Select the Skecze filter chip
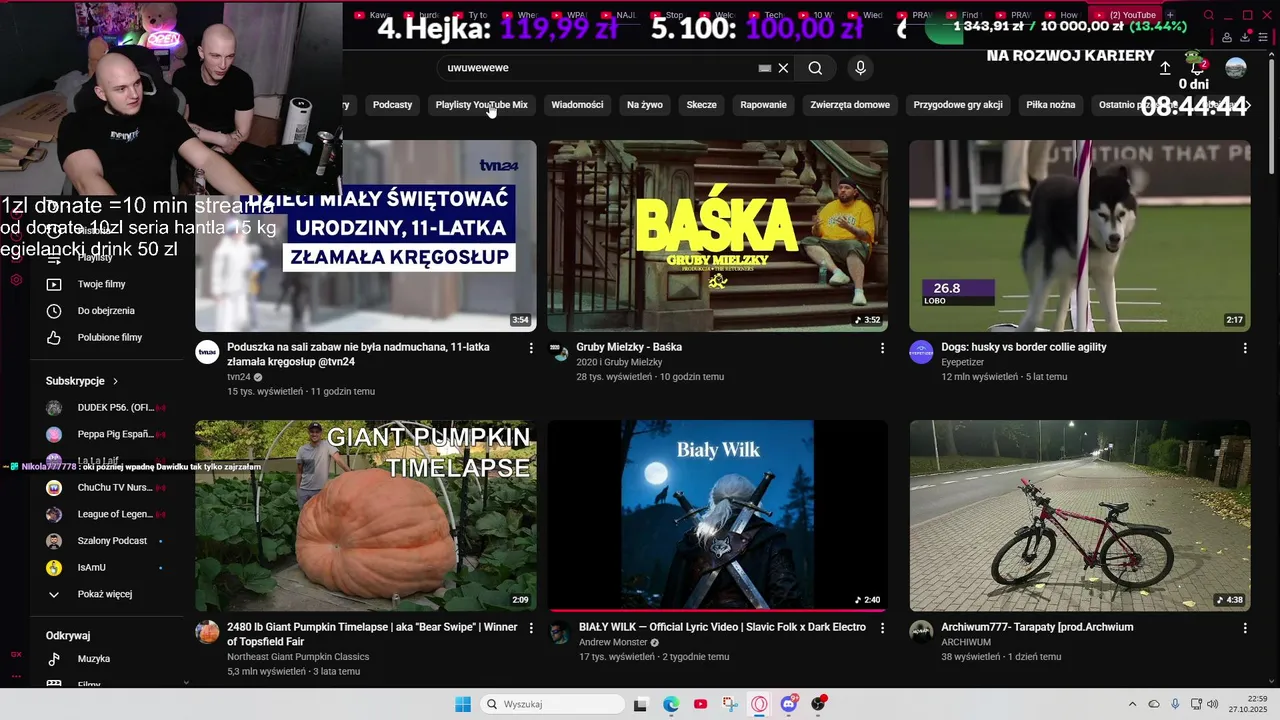The height and width of the screenshot is (720, 1280). [x=701, y=105]
